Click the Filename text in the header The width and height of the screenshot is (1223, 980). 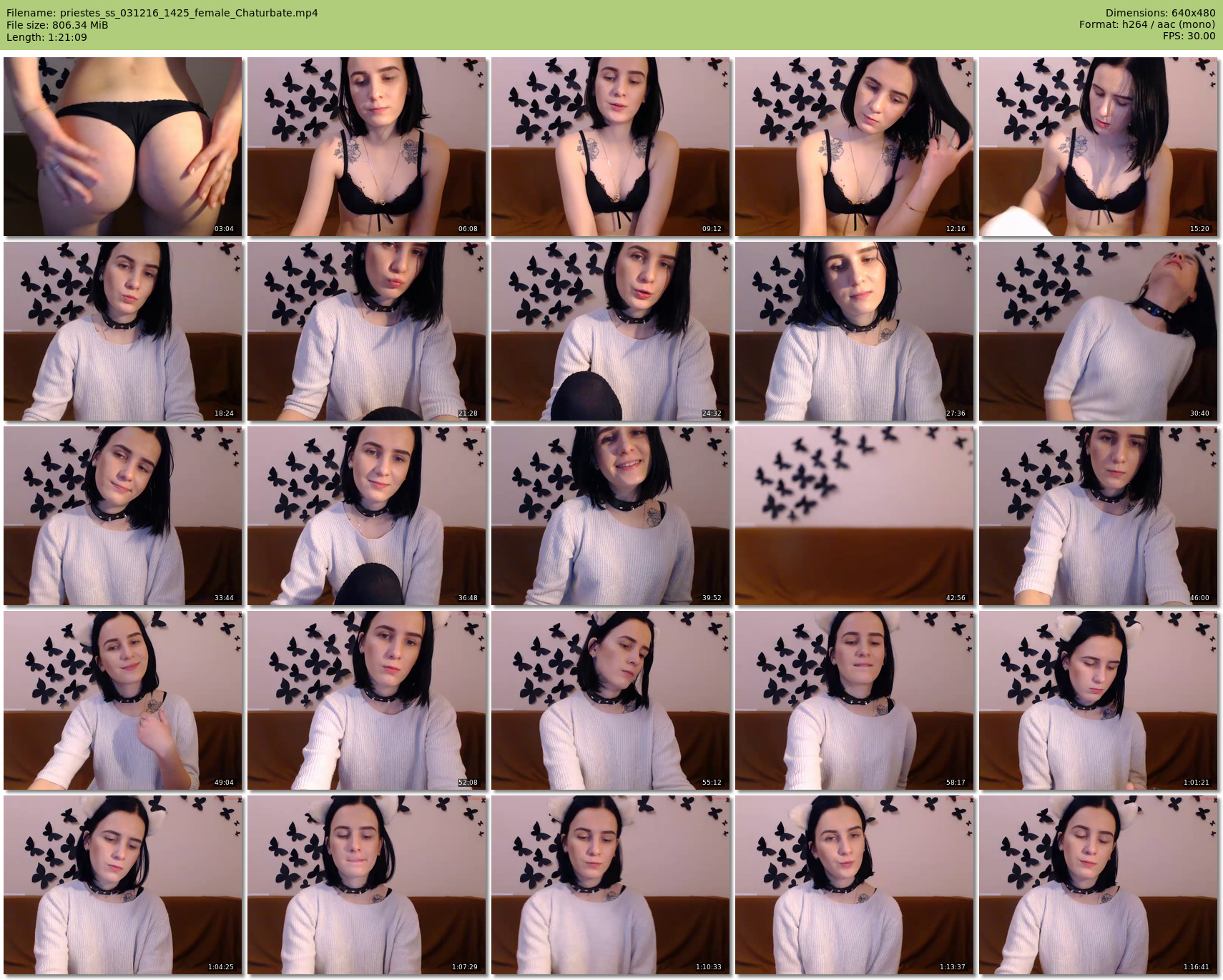click(x=162, y=13)
